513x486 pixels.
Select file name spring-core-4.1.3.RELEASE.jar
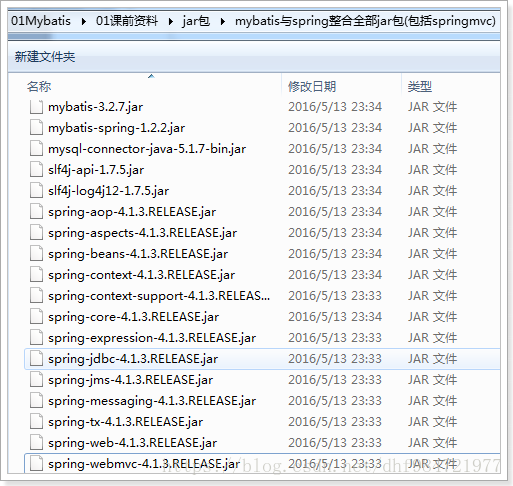pyautogui.click(x=133, y=317)
